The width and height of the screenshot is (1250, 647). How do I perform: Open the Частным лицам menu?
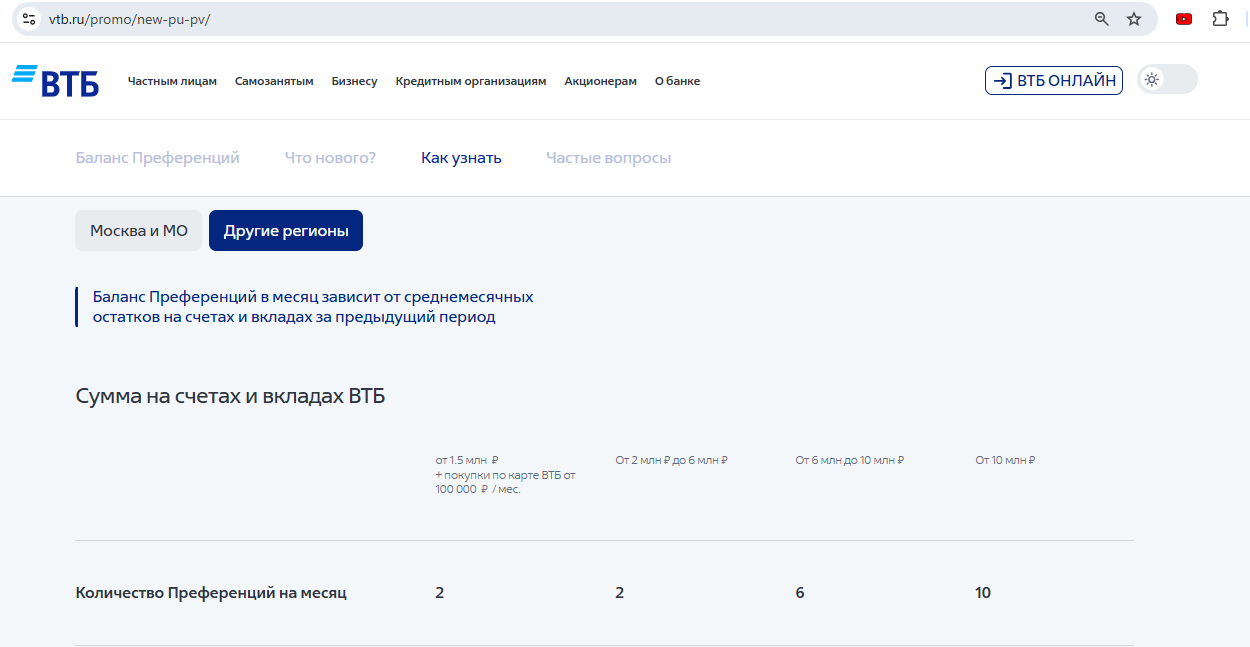tap(172, 82)
